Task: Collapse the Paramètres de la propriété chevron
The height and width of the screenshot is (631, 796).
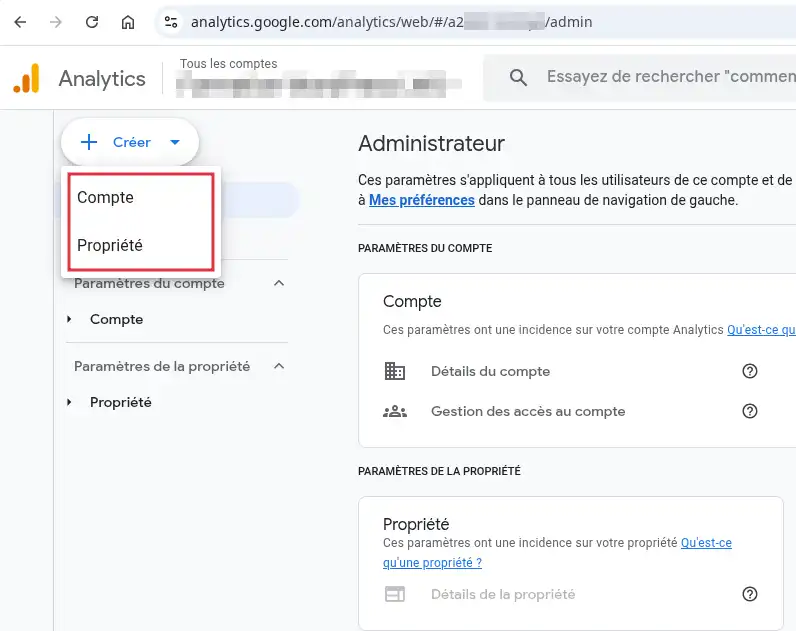Action: [x=279, y=366]
